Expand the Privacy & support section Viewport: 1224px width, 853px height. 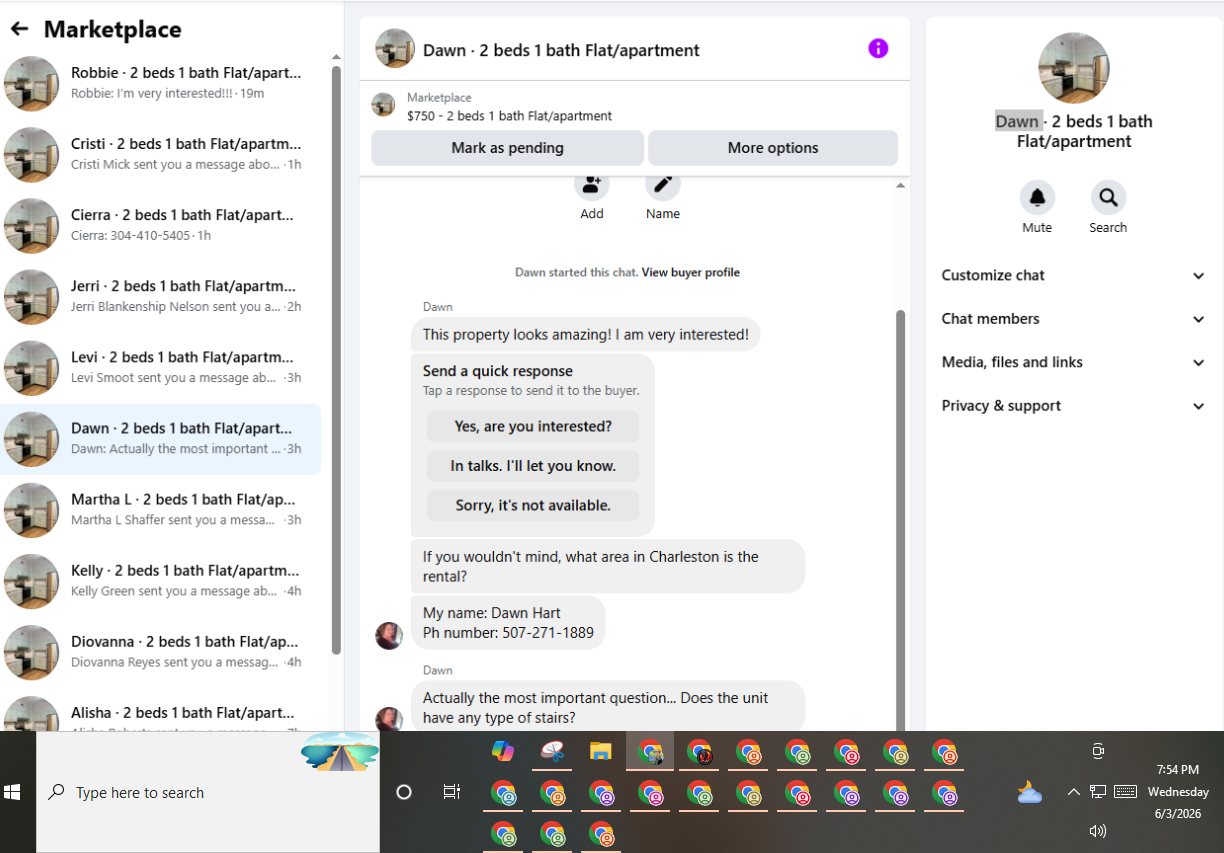click(1074, 406)
